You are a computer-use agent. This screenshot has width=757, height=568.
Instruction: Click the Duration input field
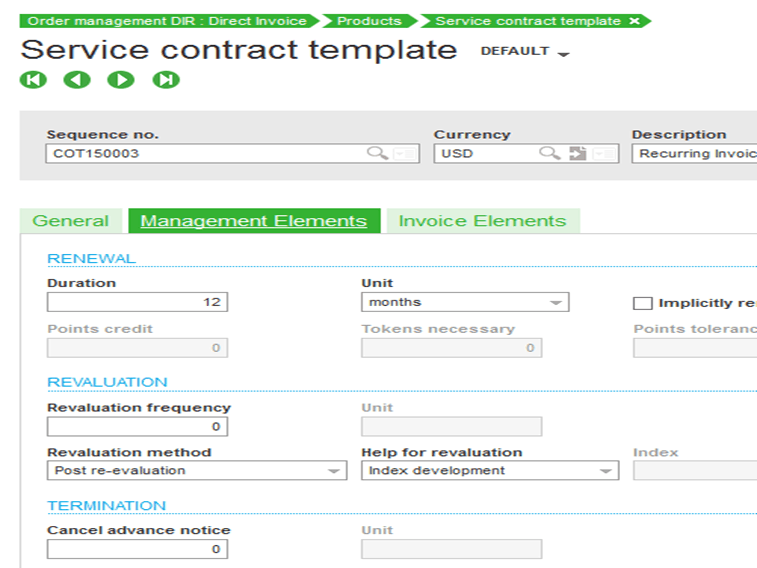coord(137,302)
